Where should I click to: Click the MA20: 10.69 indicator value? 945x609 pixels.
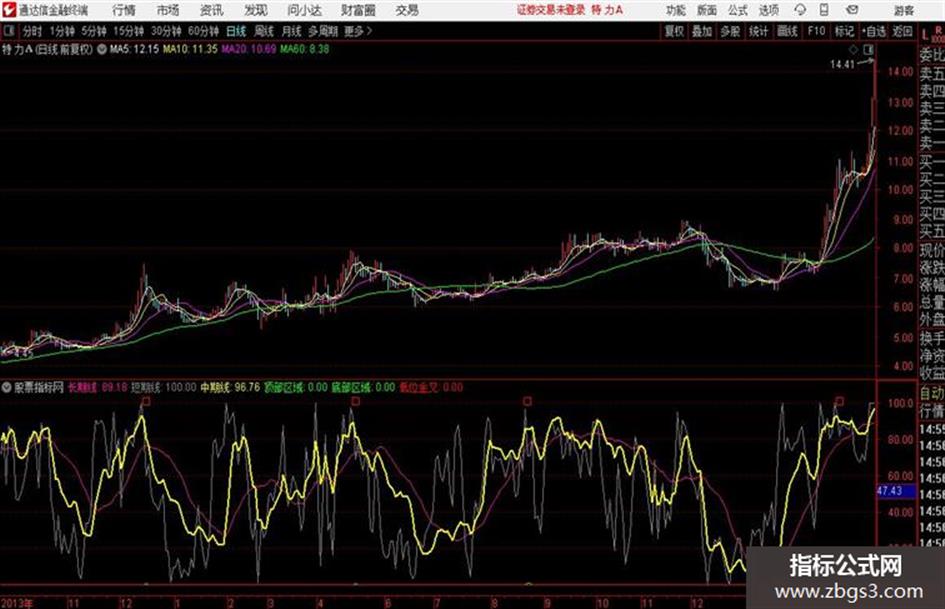[x=248, y=49]
